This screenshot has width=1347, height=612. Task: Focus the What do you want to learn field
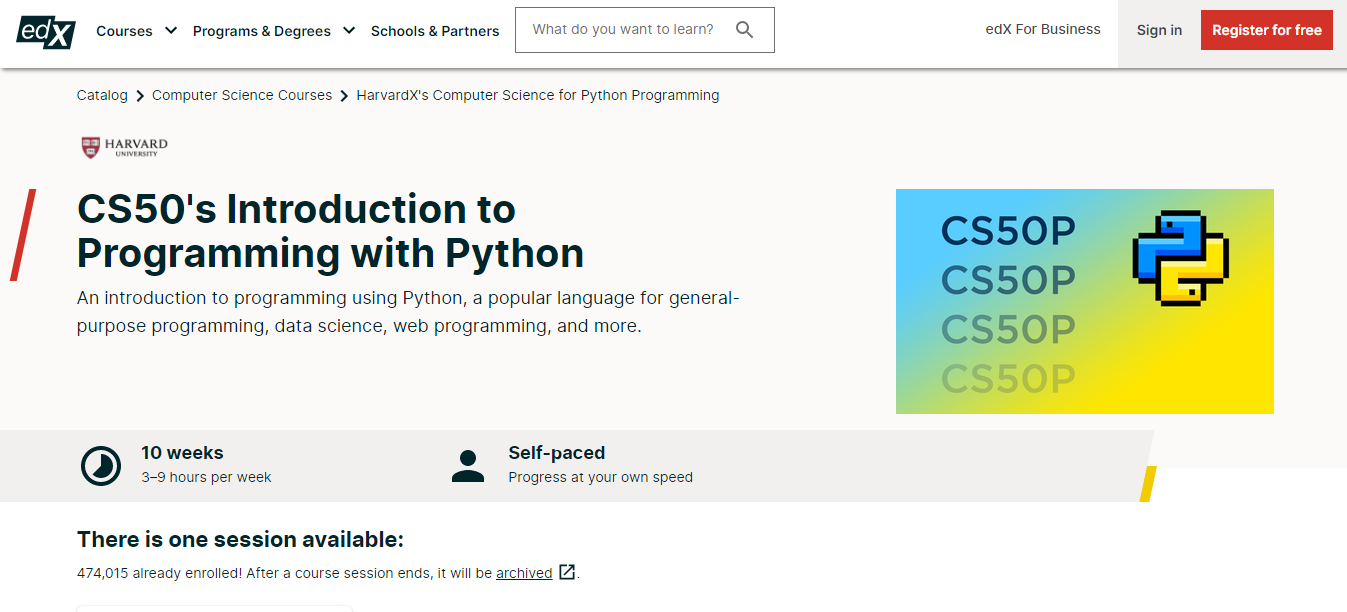(645, 30)
